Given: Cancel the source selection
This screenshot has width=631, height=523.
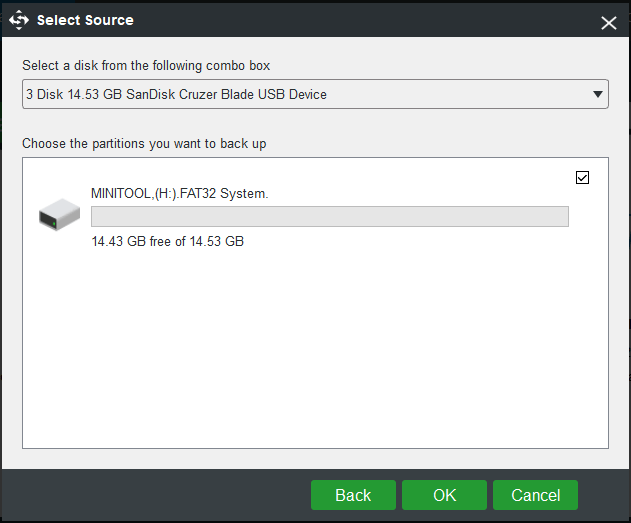Looking at the screenshot, I should click(x=535, y=495).
